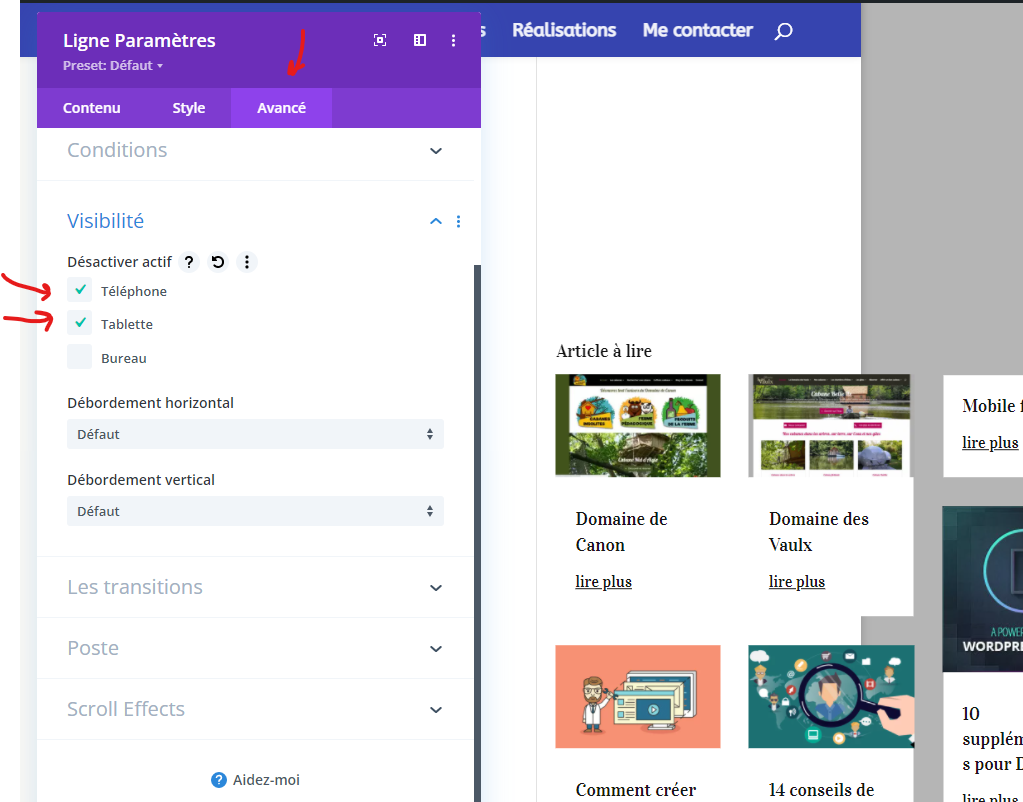Switch to the Style tab

click(188, 107)
